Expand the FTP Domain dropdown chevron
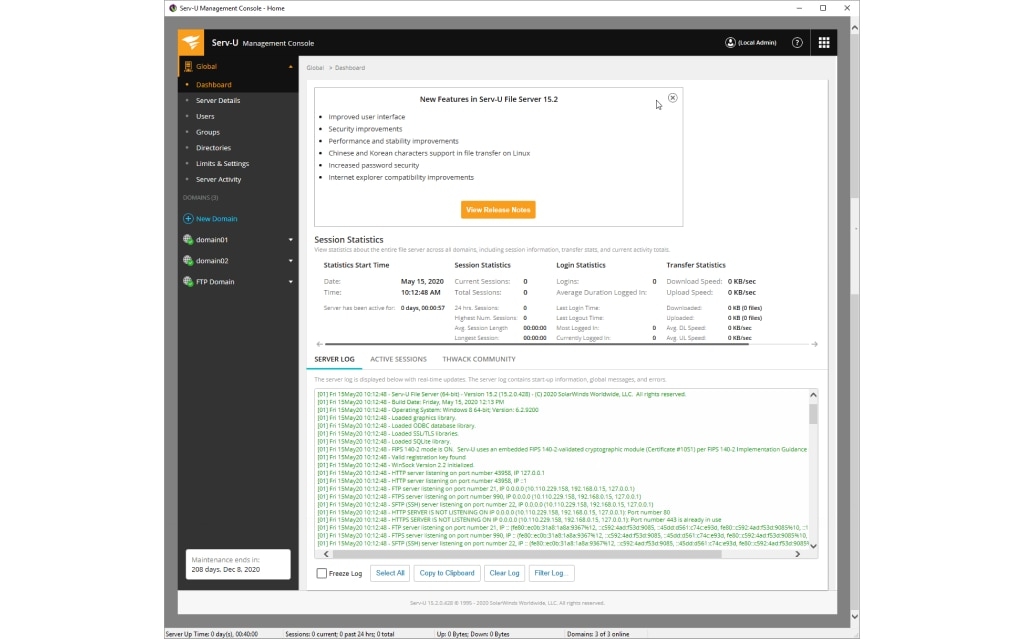 290,281
